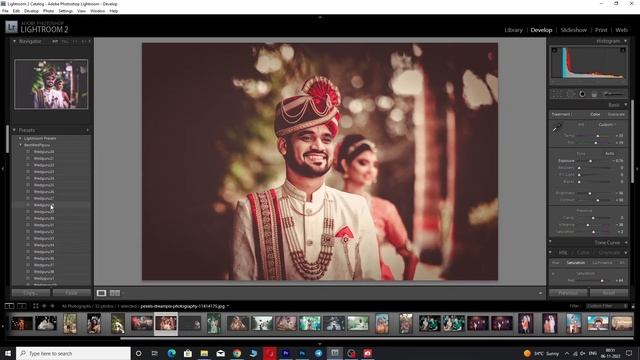Pick the White Balance eyedropper tool
Screen dimensions: 640x360
point(557,129)
